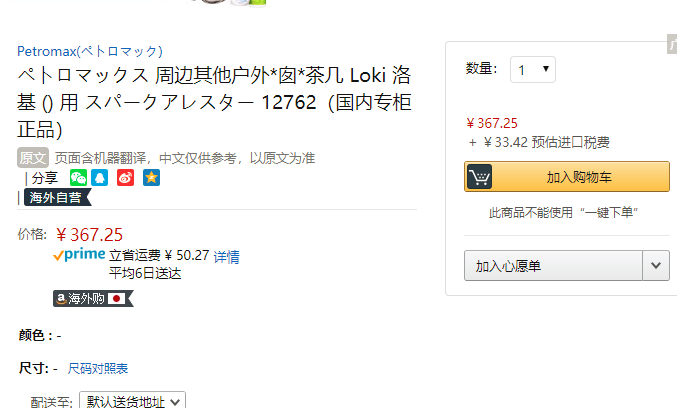Expand the 加入心愿单 arrow dropdown

(x=656, y=266)
